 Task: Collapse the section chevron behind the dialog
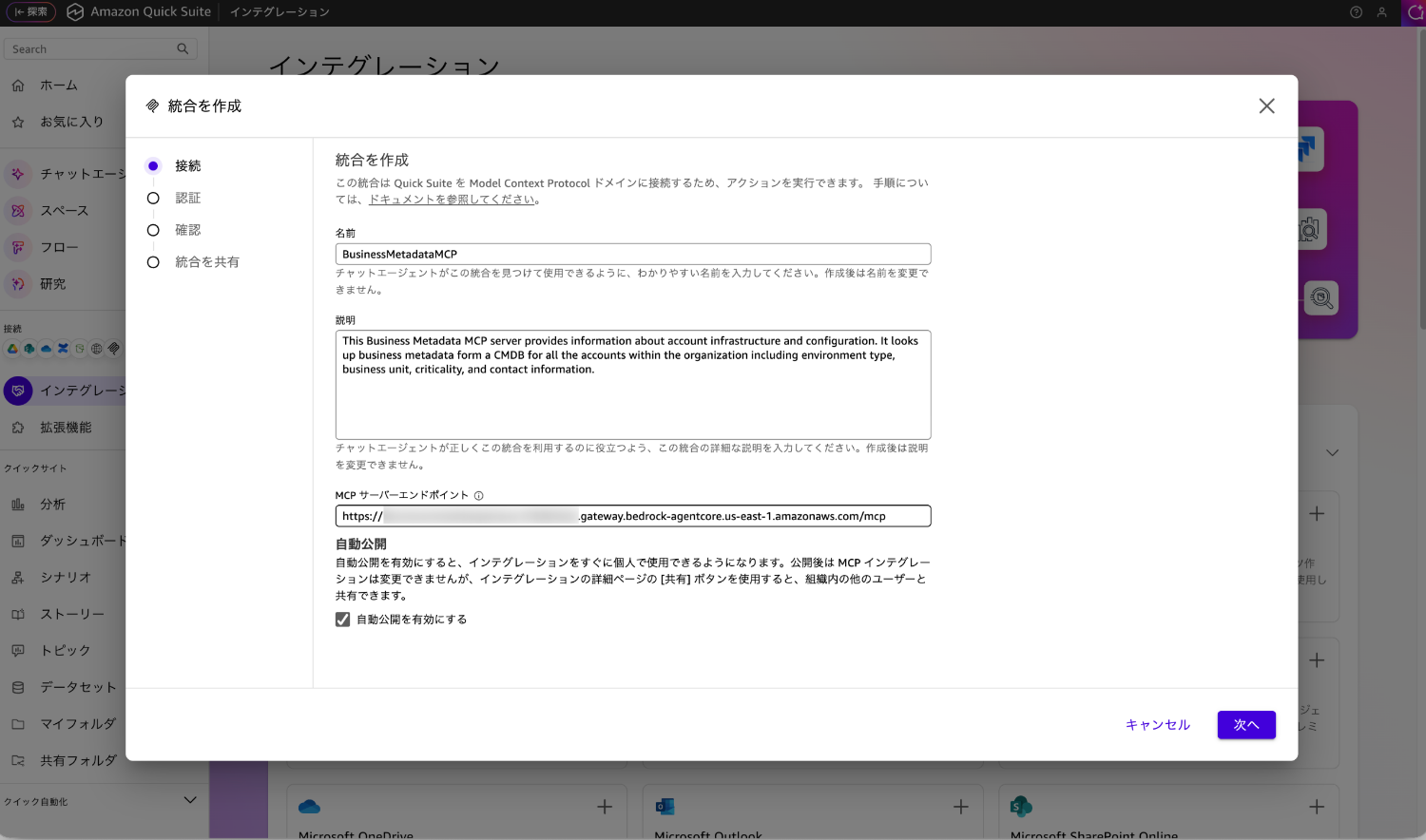pos(1333,453)
